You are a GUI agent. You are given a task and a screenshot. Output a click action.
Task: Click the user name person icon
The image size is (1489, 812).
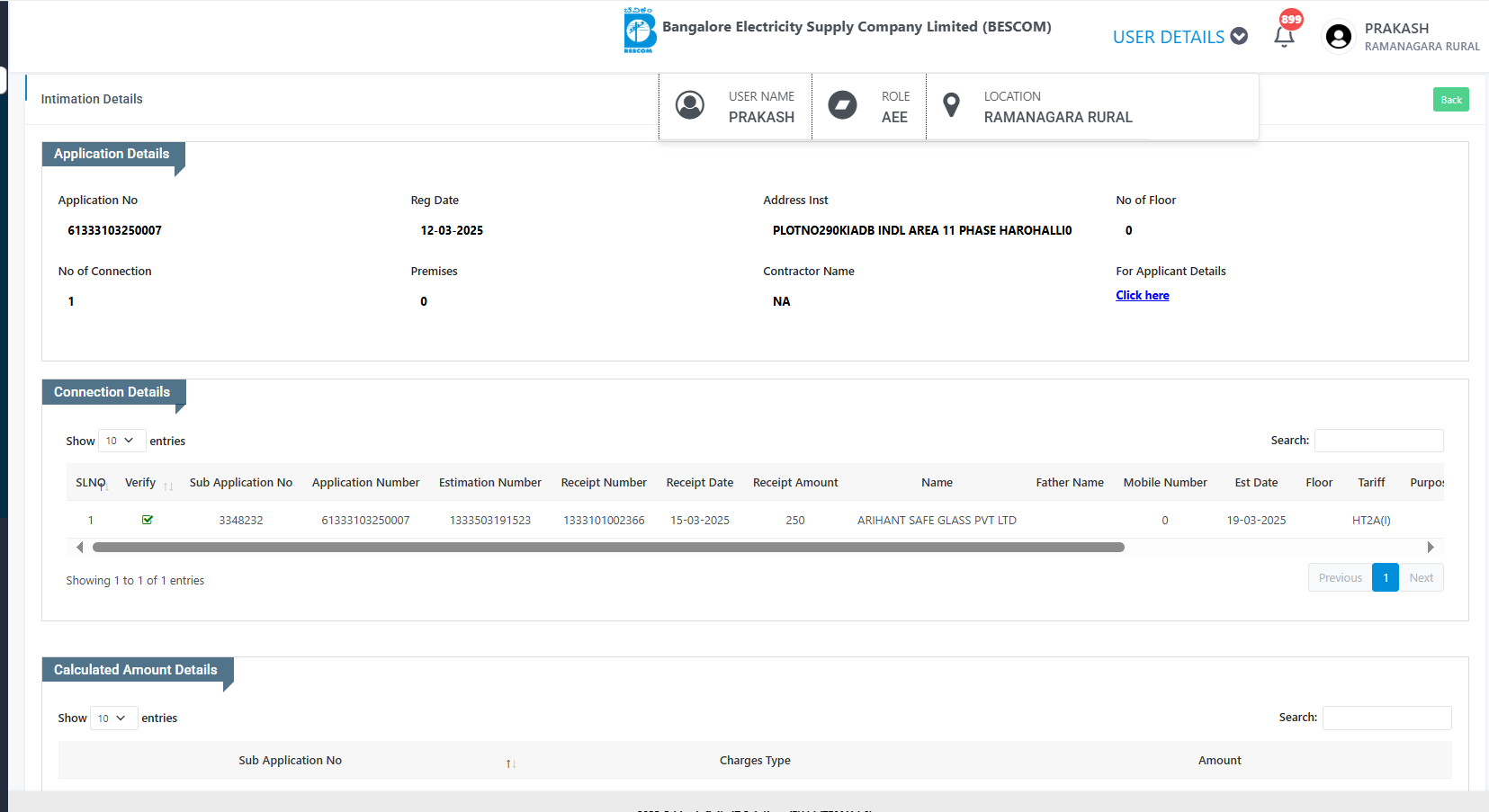690,106
